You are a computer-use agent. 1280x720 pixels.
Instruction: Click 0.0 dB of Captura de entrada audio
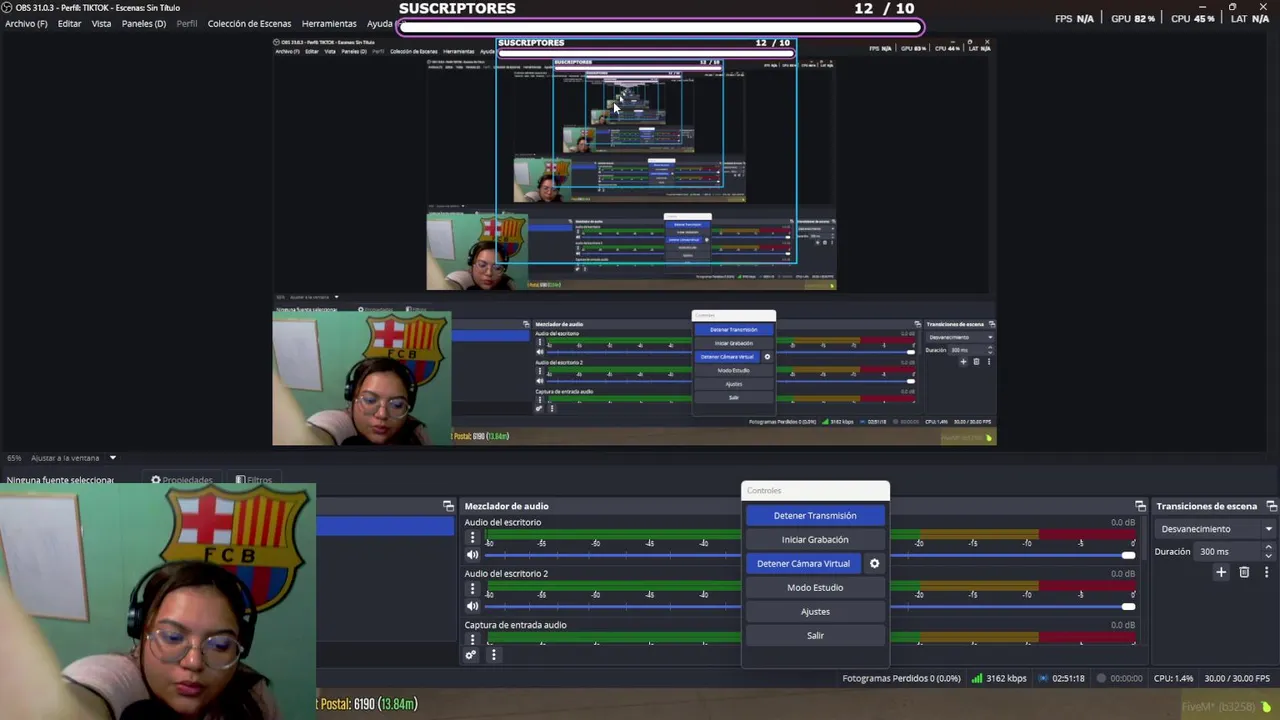[1123, 625]
